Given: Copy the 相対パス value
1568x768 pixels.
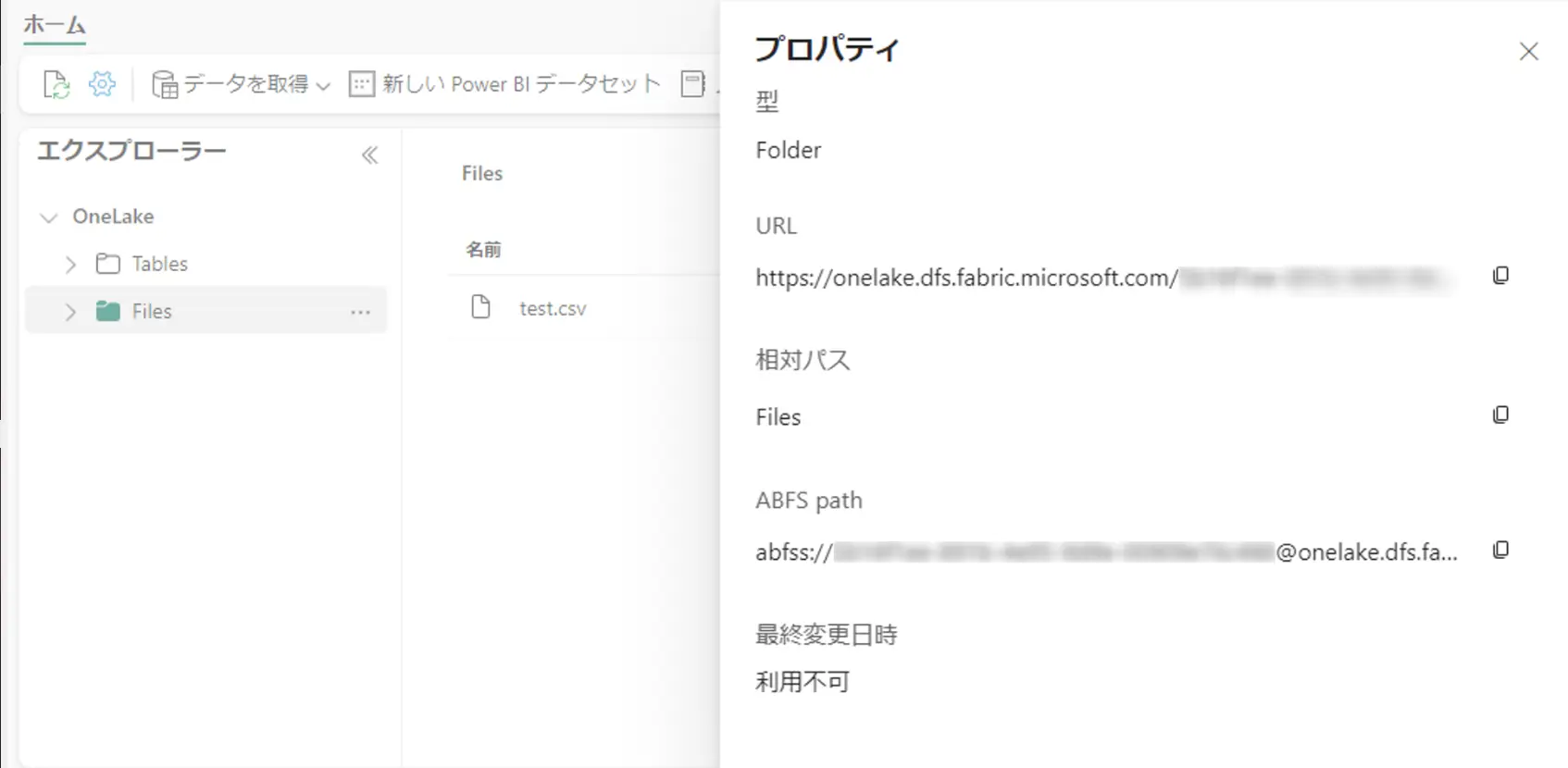Looking at the screenshot, I should click(1500, 415).
